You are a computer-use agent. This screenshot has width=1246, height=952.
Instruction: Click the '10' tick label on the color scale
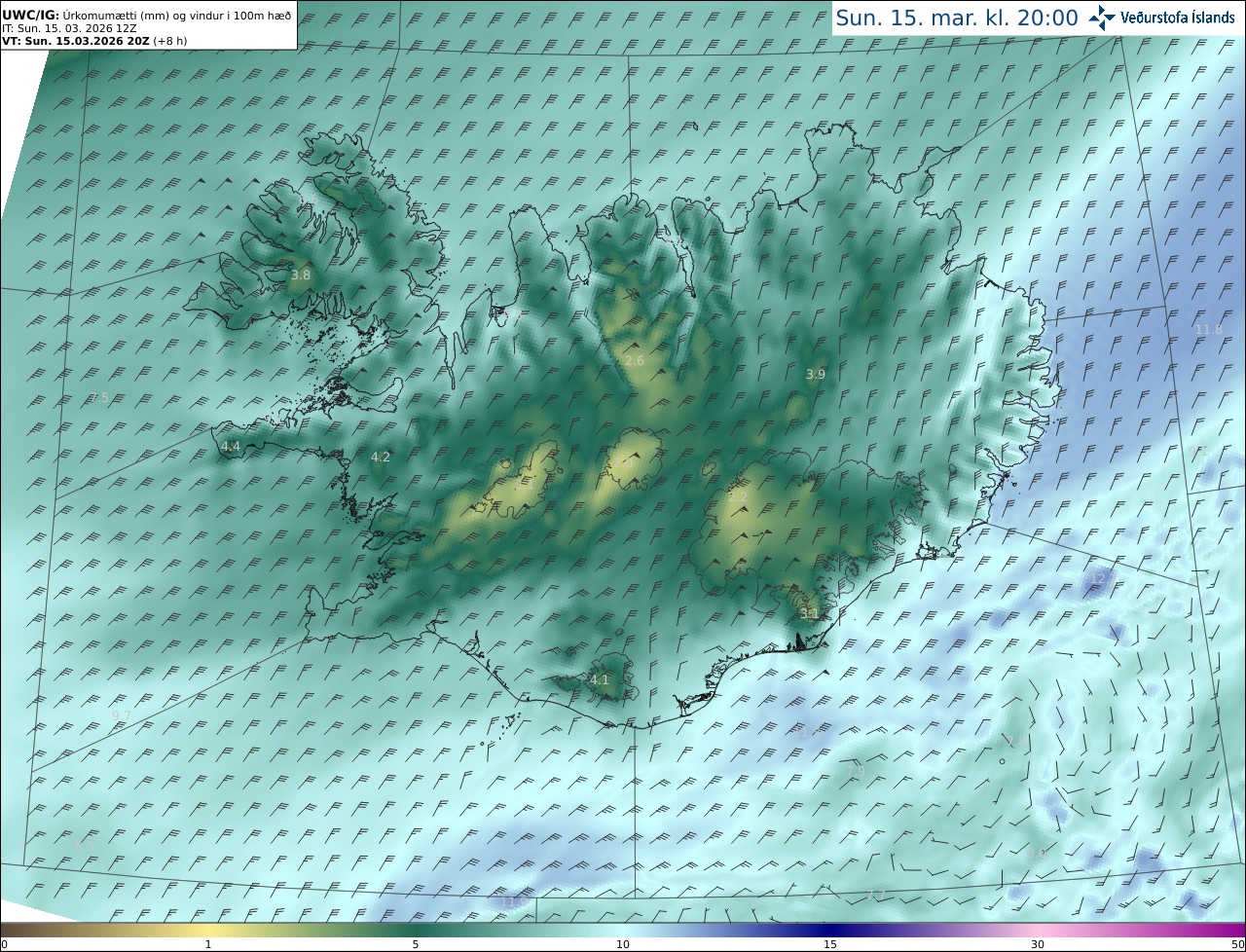click(x=623, y=944)
